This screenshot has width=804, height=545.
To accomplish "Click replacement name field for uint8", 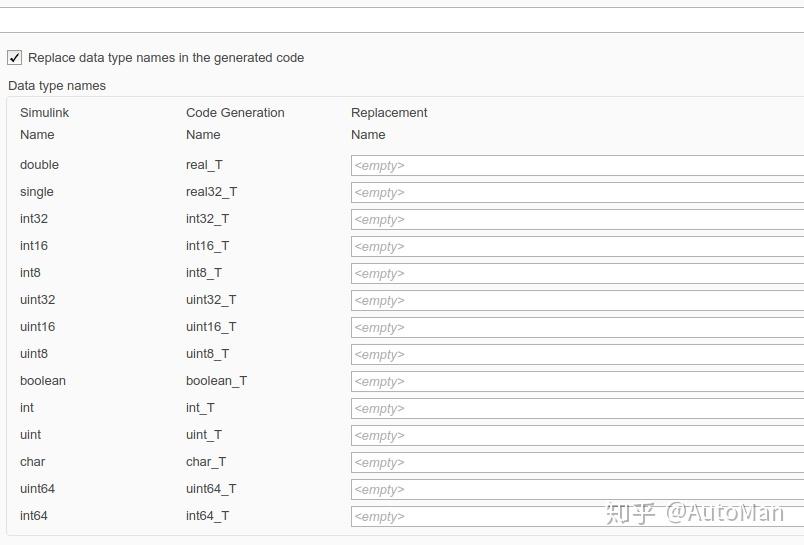I will pyautogui.click(x=577, y=355).
